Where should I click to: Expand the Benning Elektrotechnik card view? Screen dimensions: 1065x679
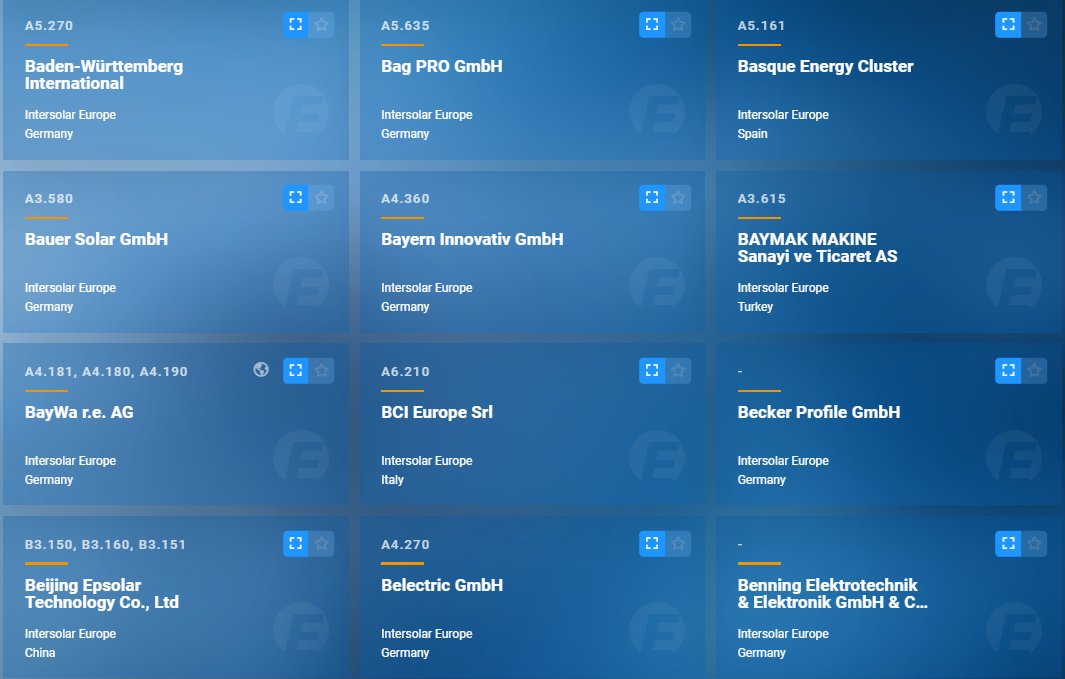[x=1008, y=543]
